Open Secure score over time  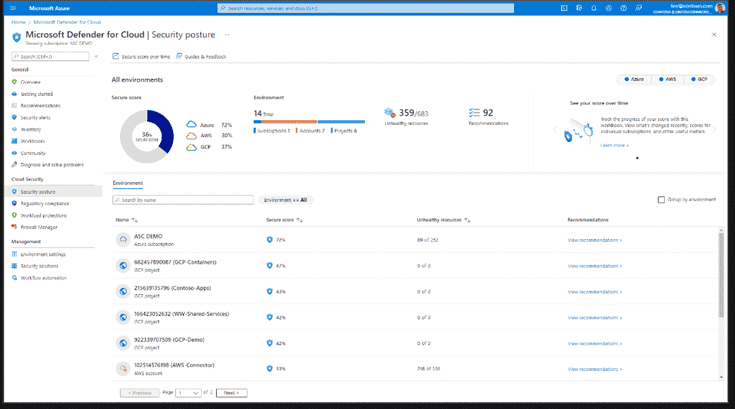pos(141,57)
